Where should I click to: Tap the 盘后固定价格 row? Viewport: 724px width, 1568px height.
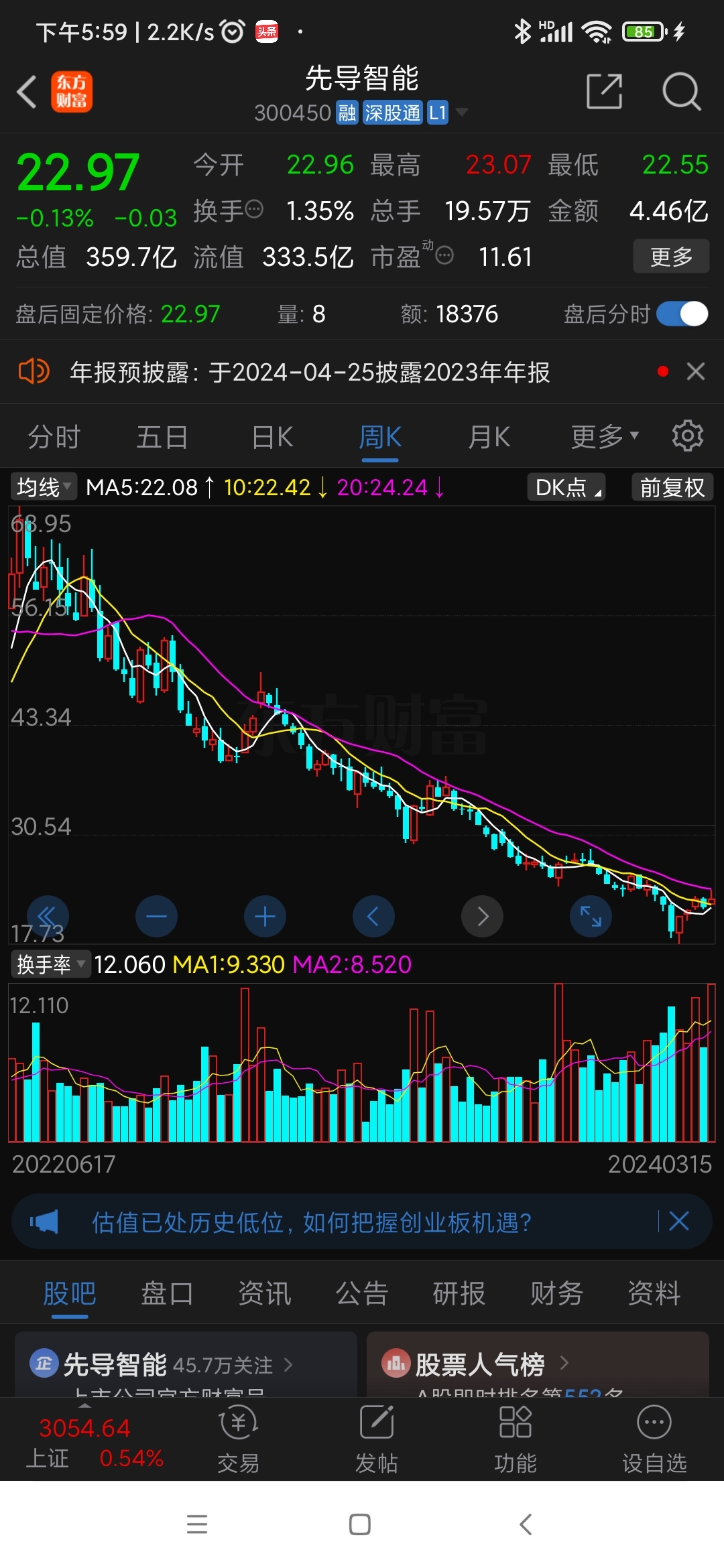pyautogui.click(x=362, y=314)
